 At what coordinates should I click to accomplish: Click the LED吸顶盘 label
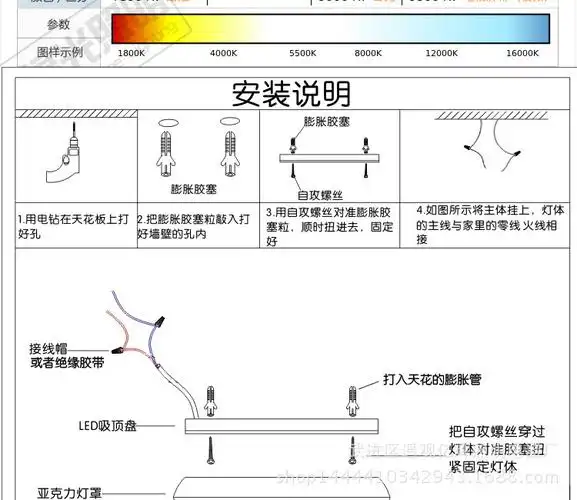pyautogui.click(x=107, y=426)
